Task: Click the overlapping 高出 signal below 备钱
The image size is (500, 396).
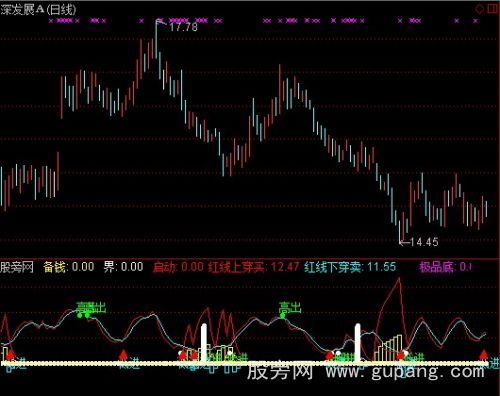Action: point(91,307)
